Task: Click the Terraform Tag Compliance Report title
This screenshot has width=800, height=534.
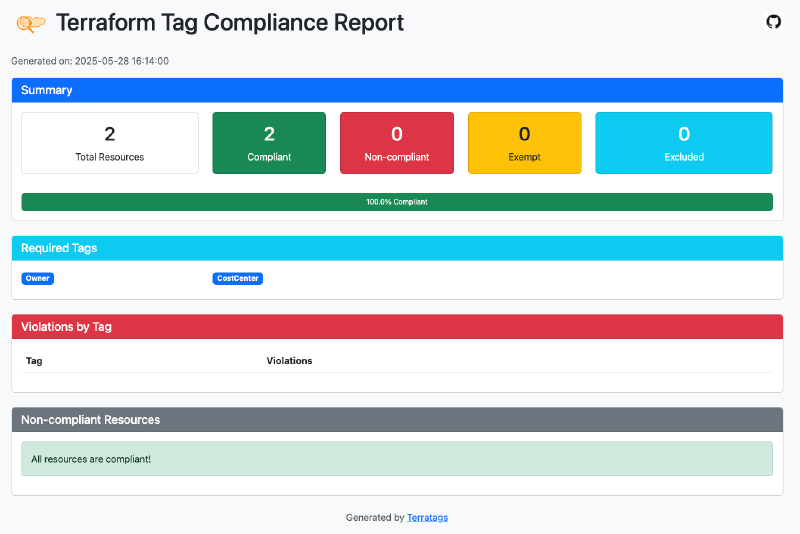Action: tap(230, 23)
